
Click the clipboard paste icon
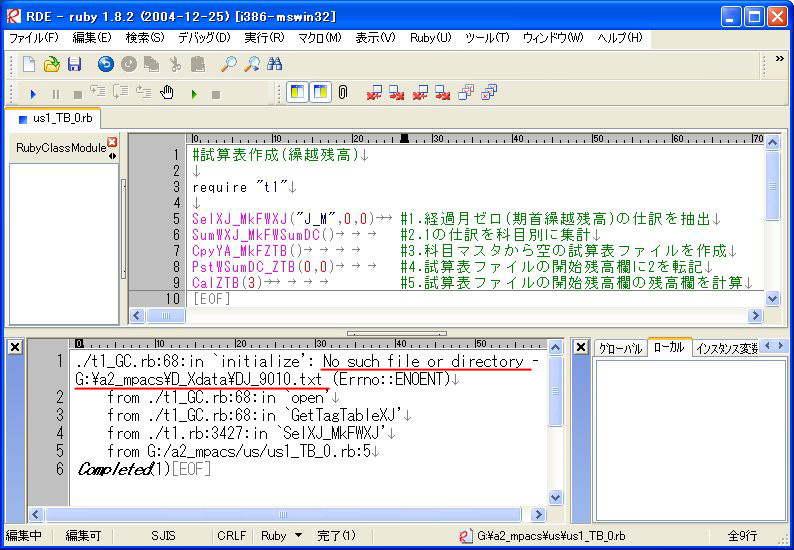[x=198, y=64]
